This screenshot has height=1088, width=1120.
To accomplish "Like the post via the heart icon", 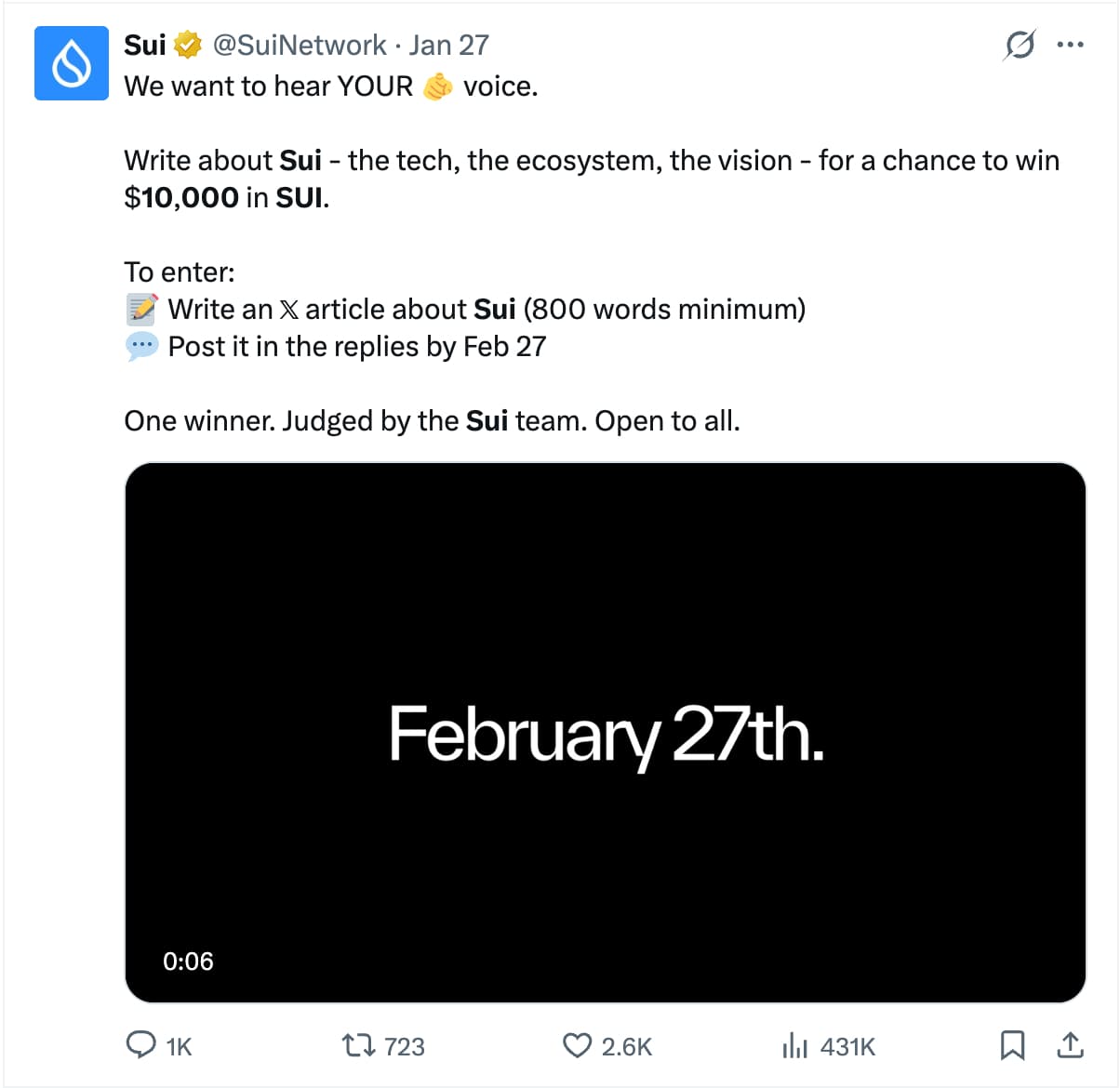I will pos(579,1045).
